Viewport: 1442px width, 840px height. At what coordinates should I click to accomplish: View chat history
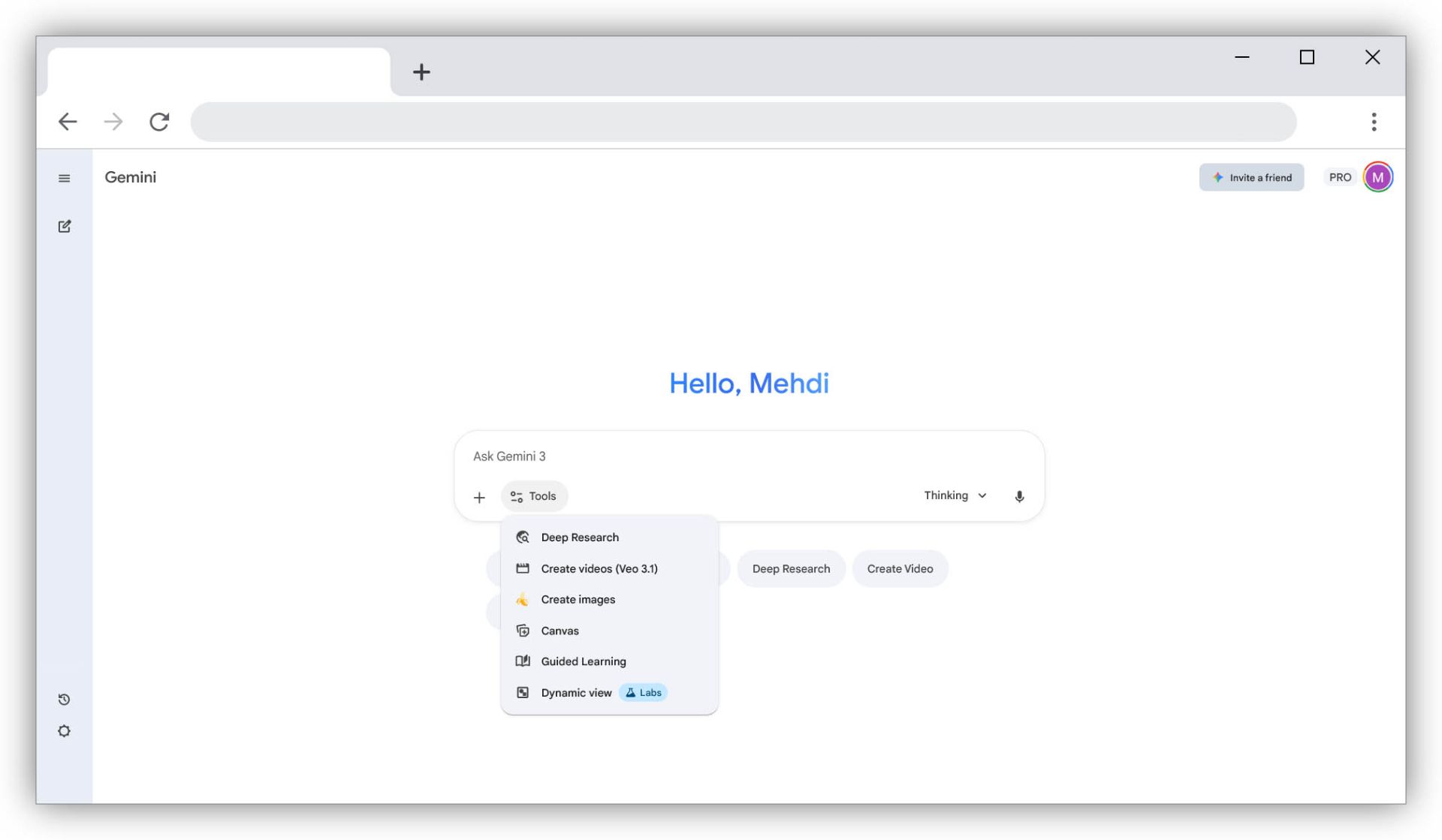(x=64, y=699)
